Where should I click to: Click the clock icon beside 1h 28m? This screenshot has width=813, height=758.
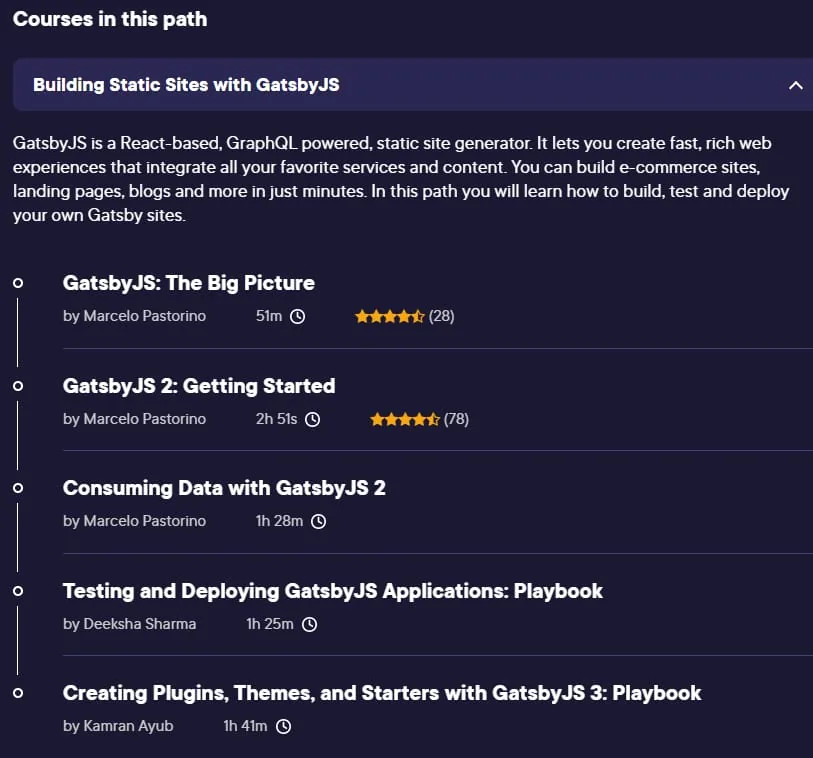pyautogui.click(x=318, y=521)
